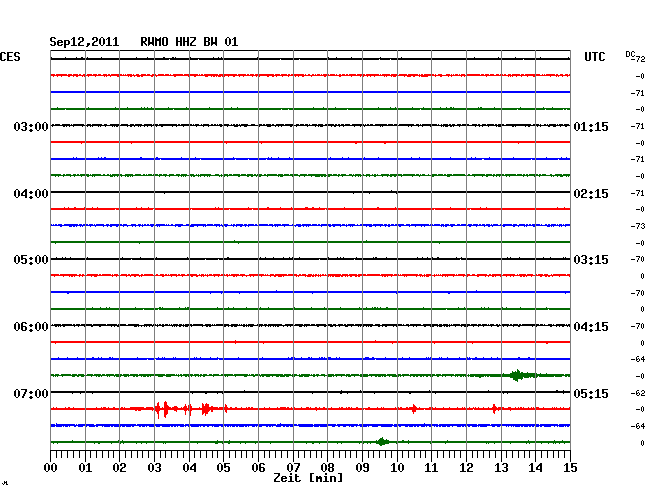Click the 04 minute axis tick label
The image size is (650, 494).
(189, 467)
